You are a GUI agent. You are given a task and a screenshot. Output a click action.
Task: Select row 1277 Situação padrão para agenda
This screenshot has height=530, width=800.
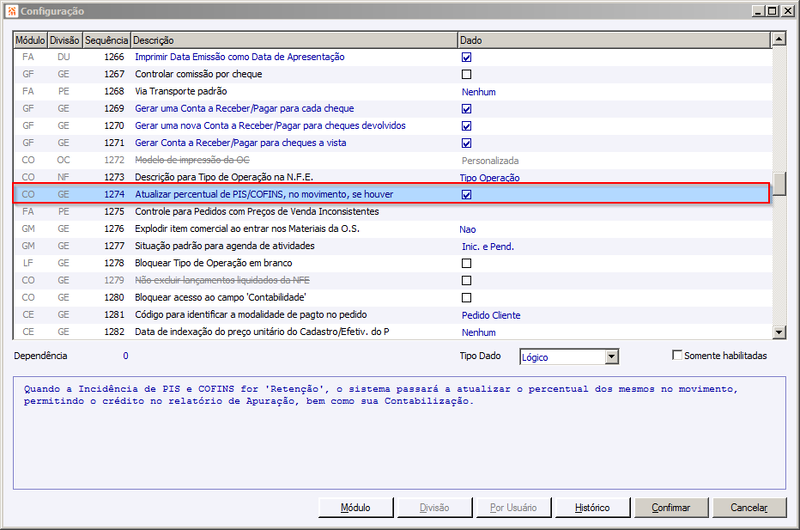[392, 246]
